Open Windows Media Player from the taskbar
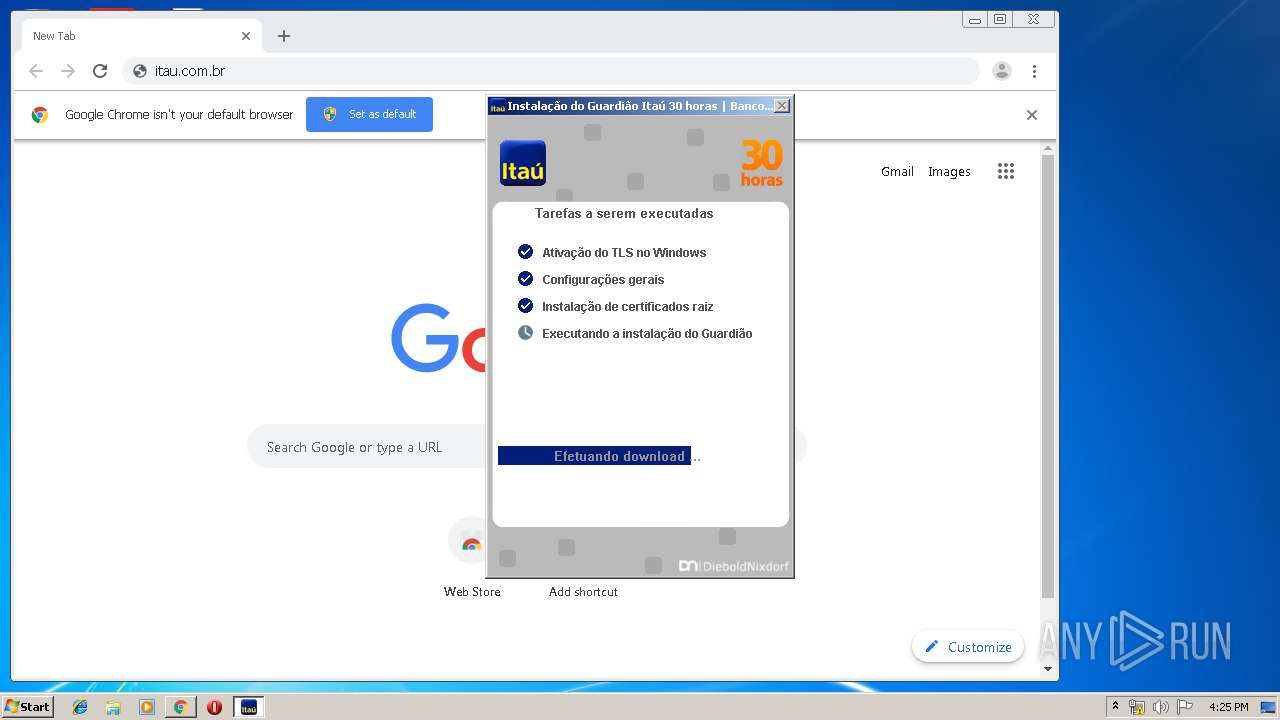1280x720 pixels. 147,707
